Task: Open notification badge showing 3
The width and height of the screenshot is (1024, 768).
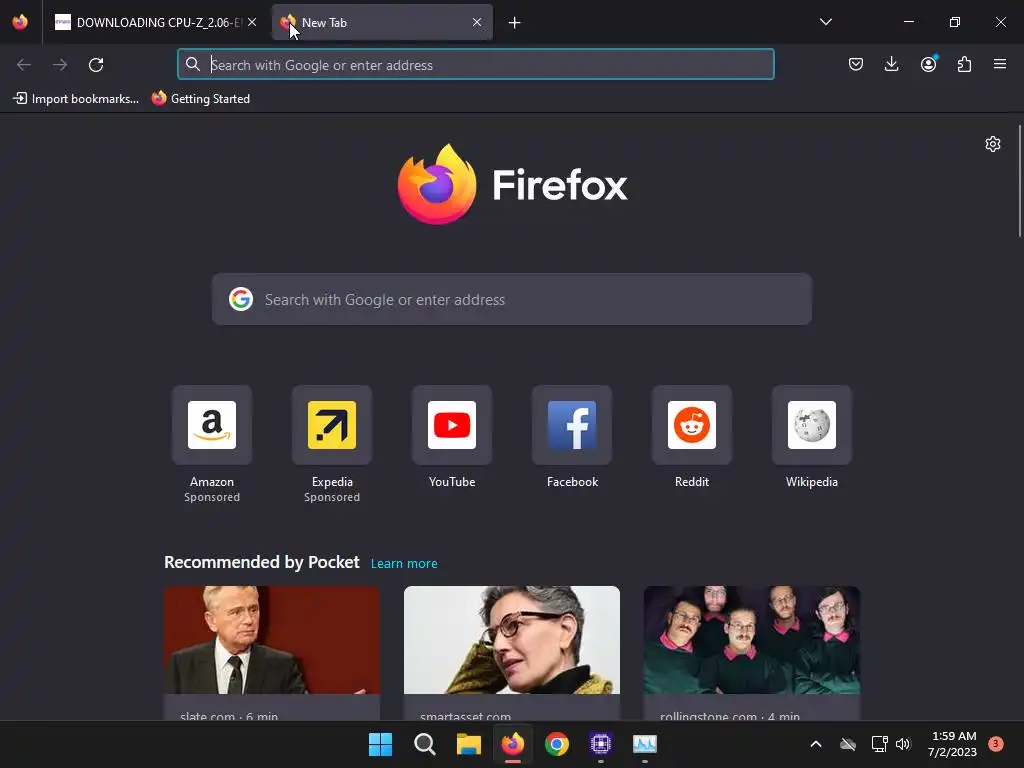Action: [x=996, y=744]
